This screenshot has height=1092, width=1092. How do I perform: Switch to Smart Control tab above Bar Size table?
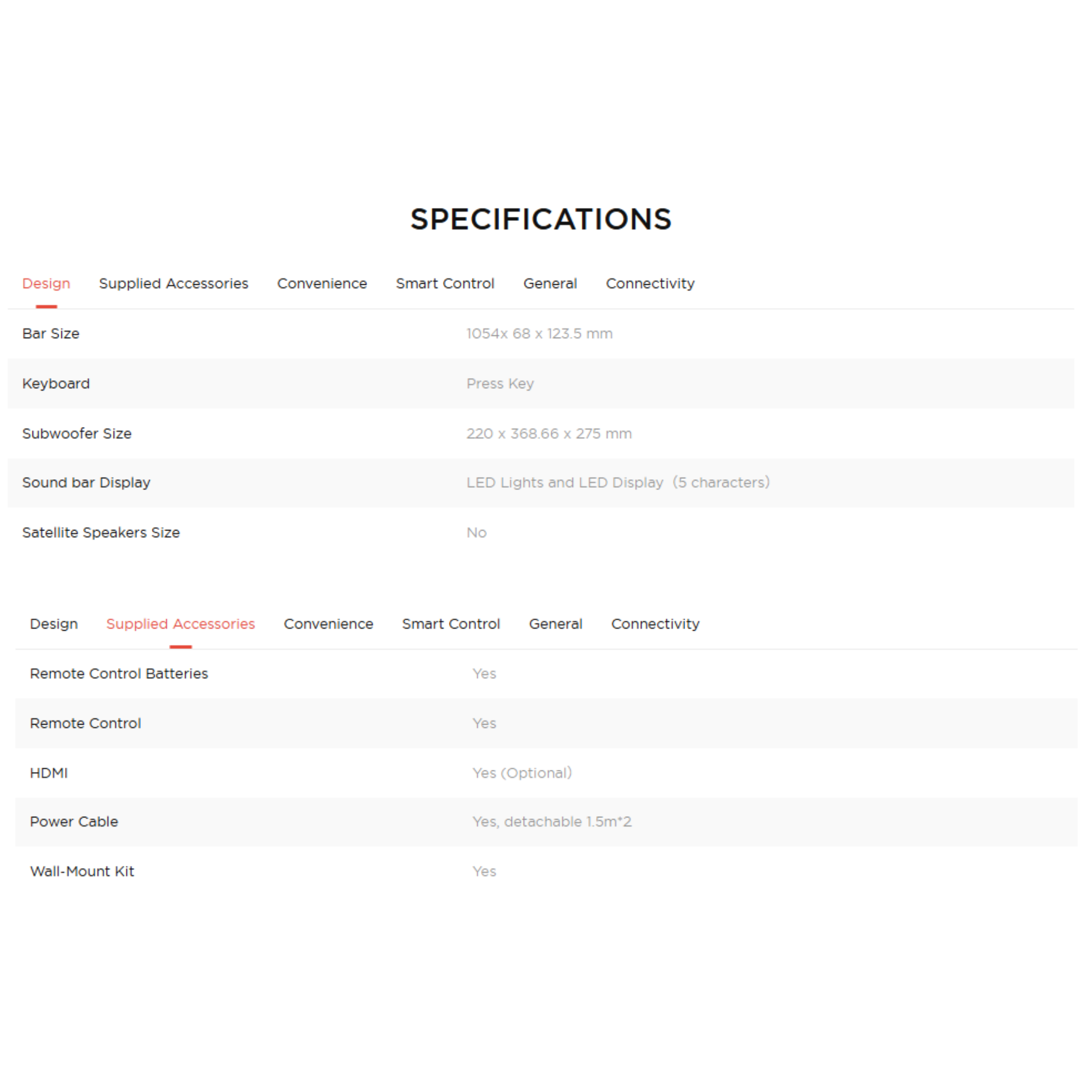click(445, 284)
